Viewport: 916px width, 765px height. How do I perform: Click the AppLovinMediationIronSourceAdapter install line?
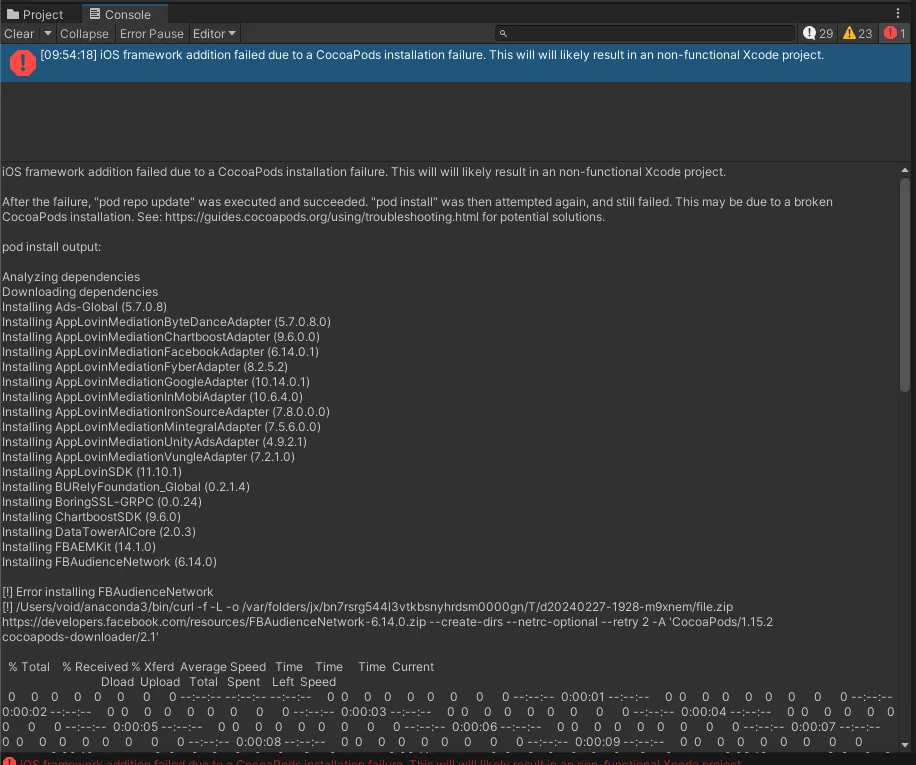click(166, 412)
